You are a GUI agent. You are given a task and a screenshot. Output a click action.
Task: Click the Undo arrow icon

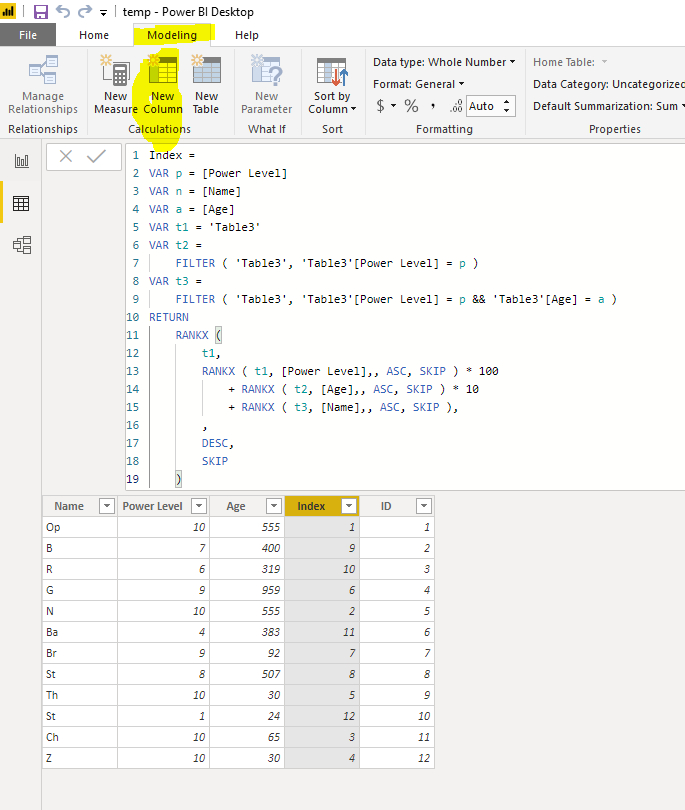[63, 11]
